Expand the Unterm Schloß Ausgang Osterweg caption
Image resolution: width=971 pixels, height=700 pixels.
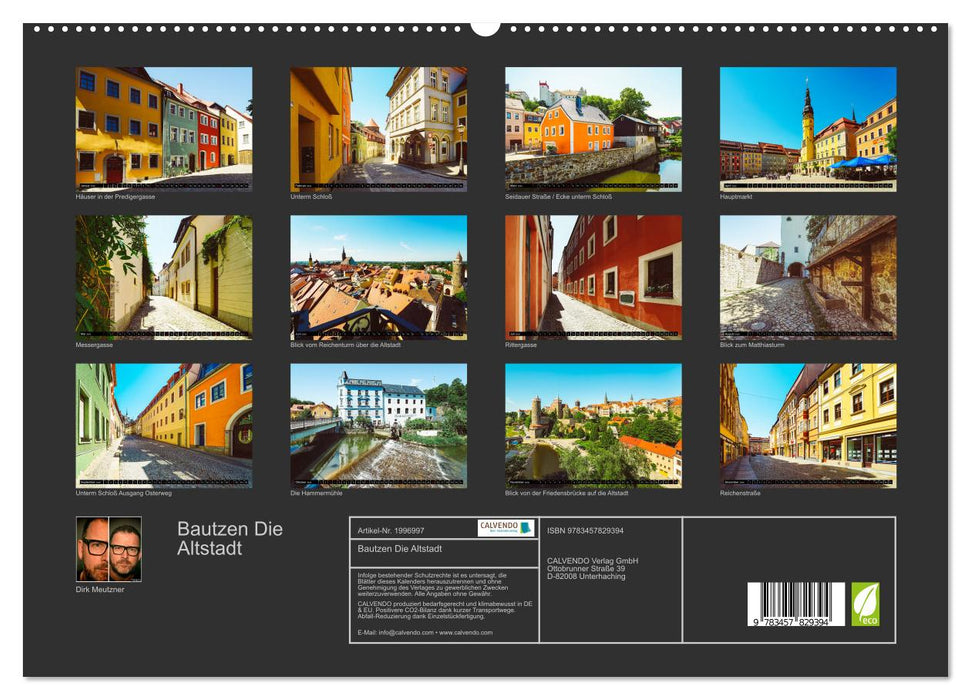[124, 491]
